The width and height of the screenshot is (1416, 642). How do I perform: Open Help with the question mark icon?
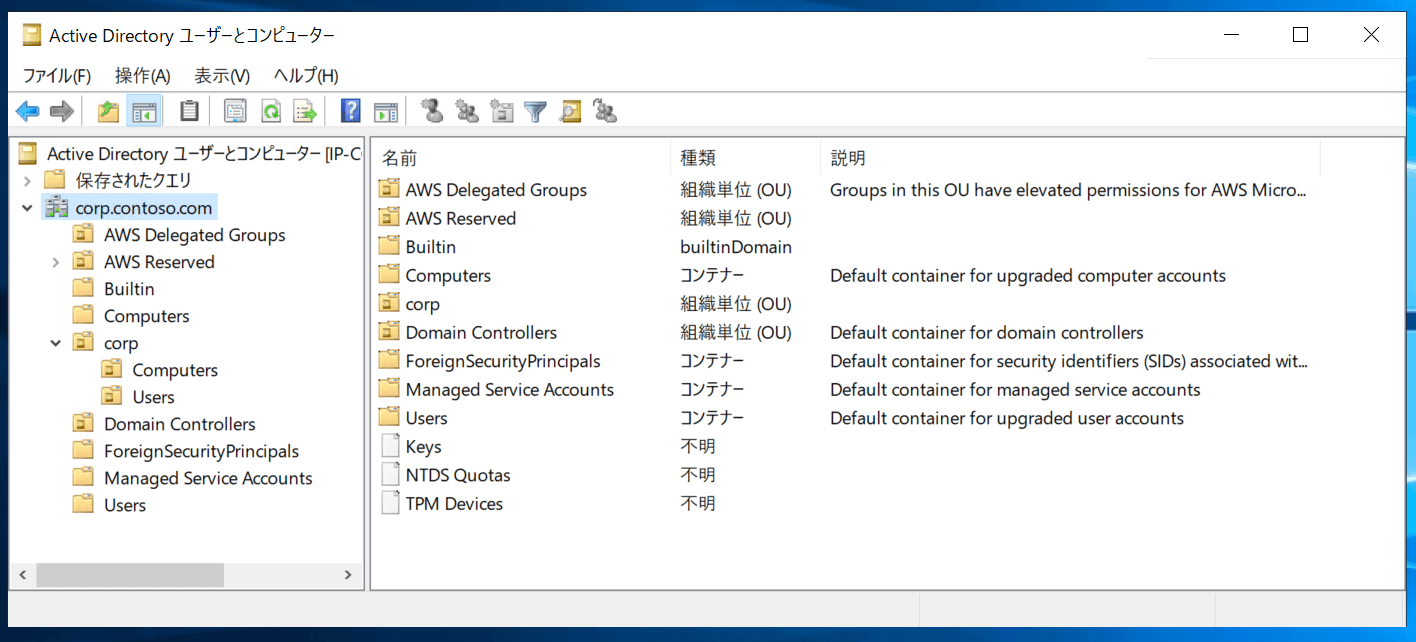350,111
